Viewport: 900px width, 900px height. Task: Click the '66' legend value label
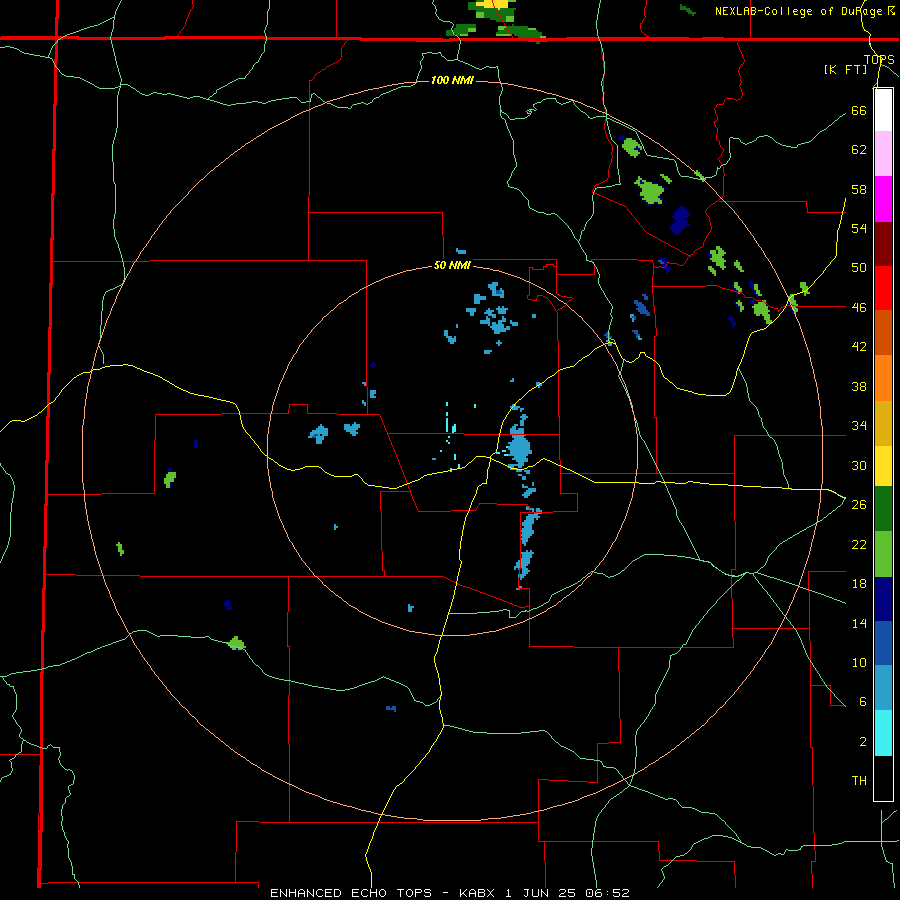click(x=859, y=110)
